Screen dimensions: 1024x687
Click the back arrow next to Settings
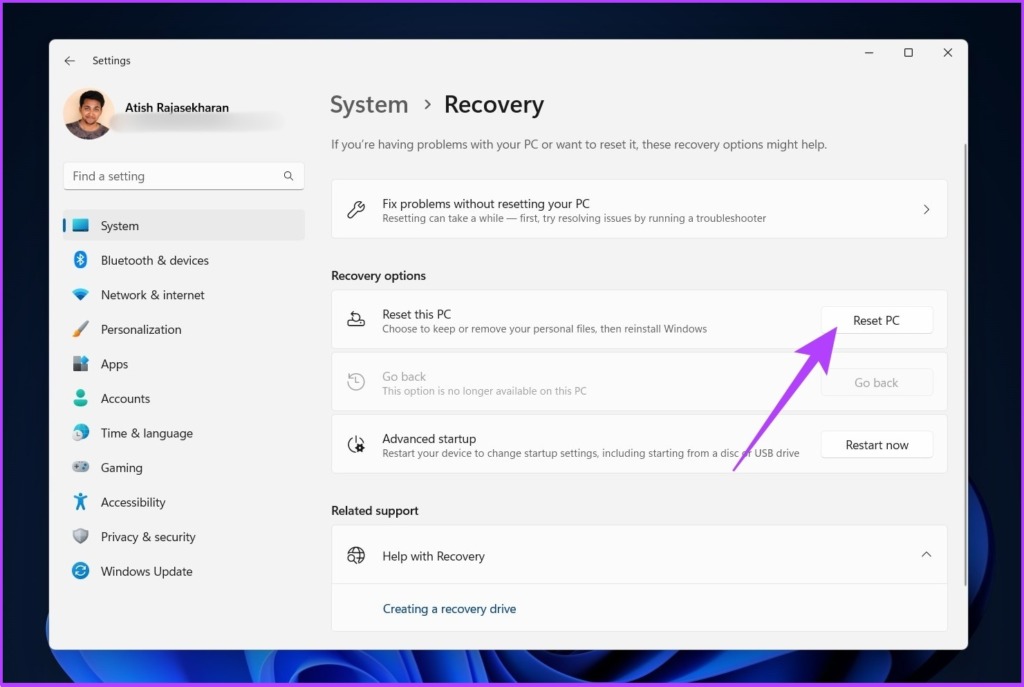click(x=70, y=61)
